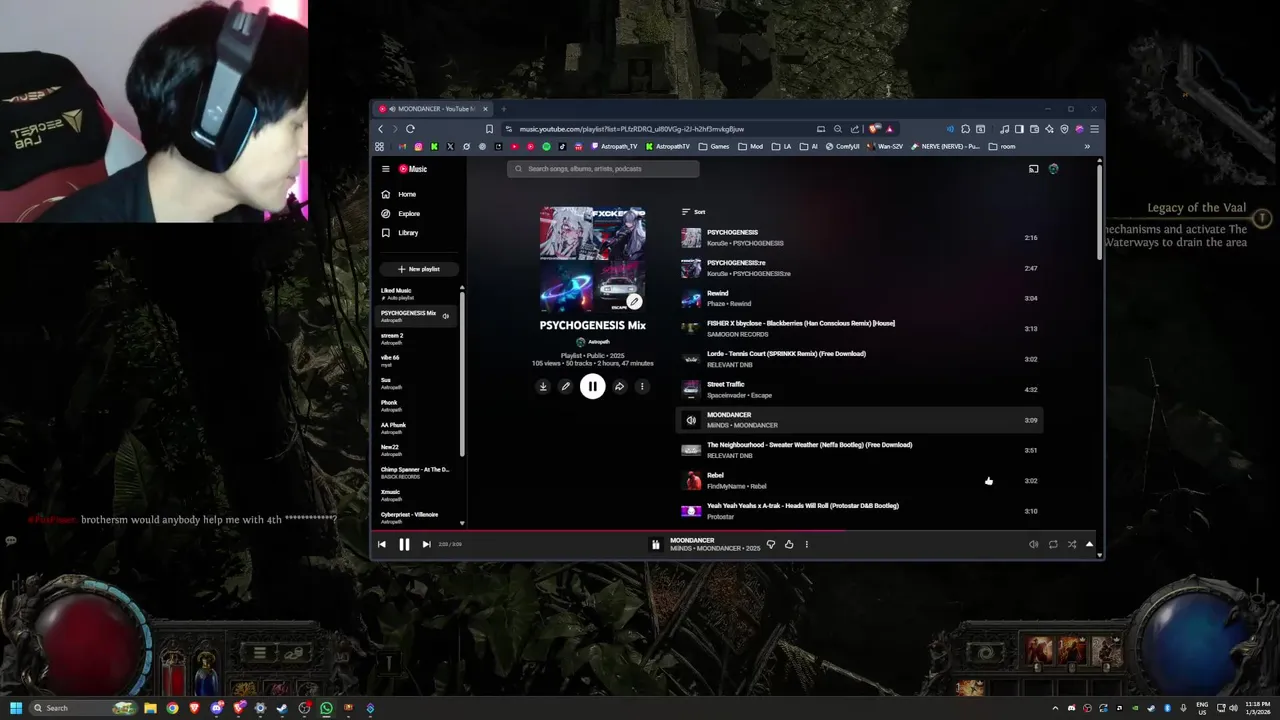The width and height of the screenshot is (1280, 720).
Task: Close the MOONDANCER YouTube Music tab
Action: coord(485,109)
